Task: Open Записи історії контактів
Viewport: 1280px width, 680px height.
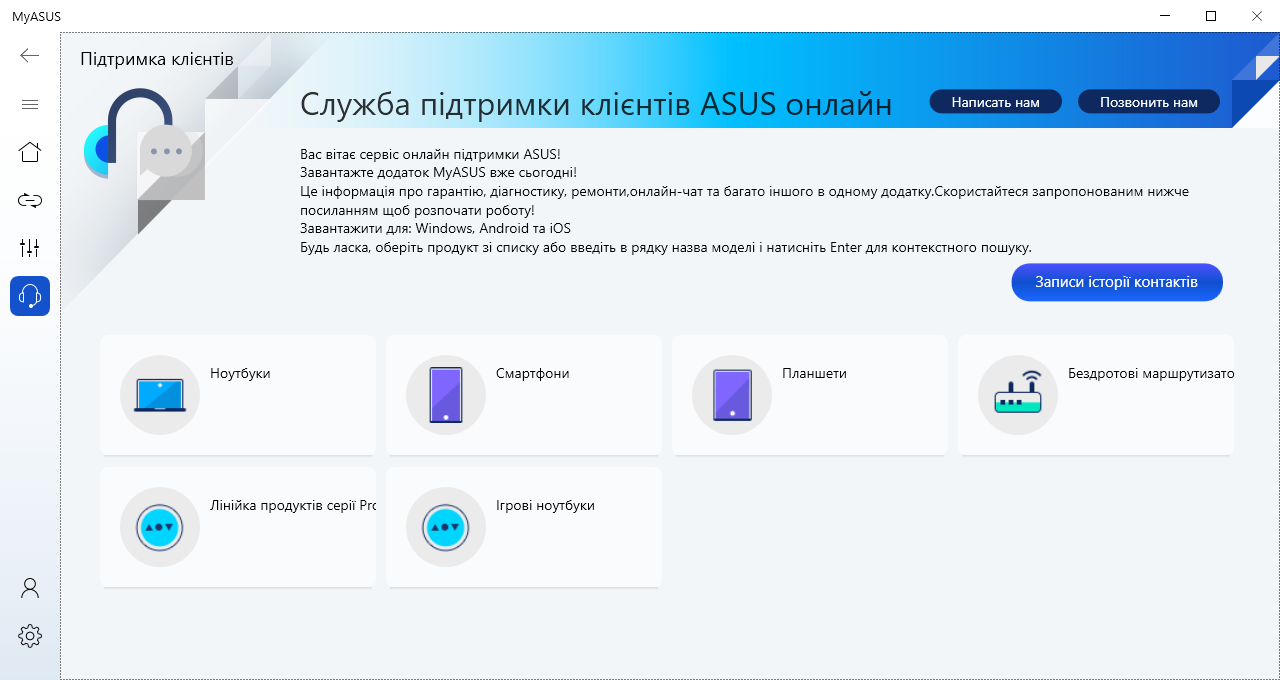Action: pos(1117,282)
